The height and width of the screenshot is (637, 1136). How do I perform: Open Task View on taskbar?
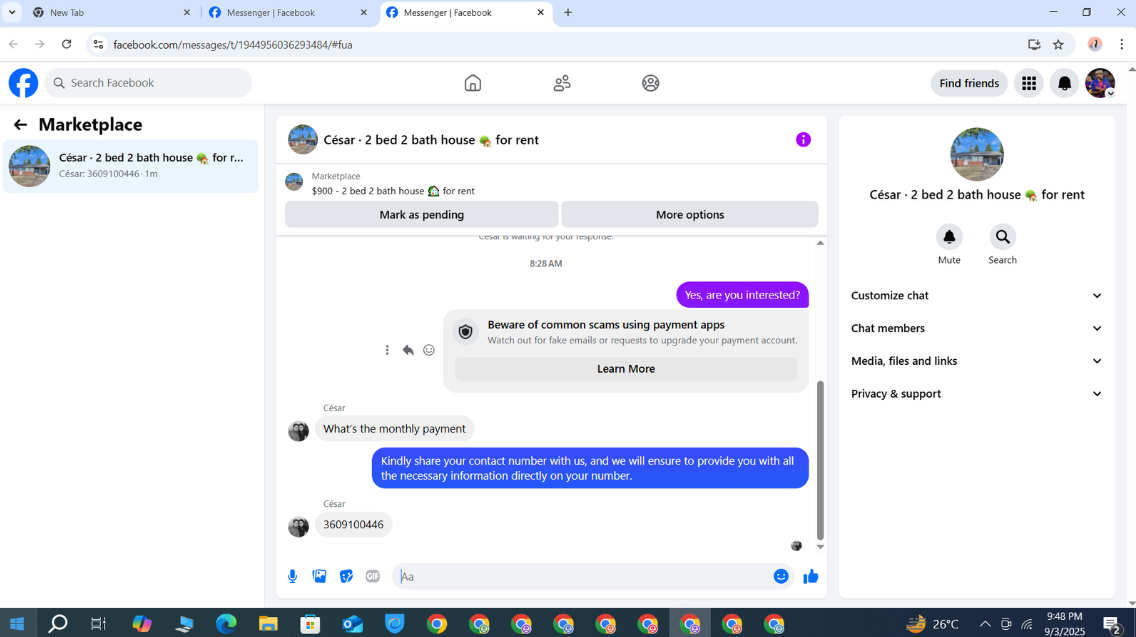coord(99,624)
